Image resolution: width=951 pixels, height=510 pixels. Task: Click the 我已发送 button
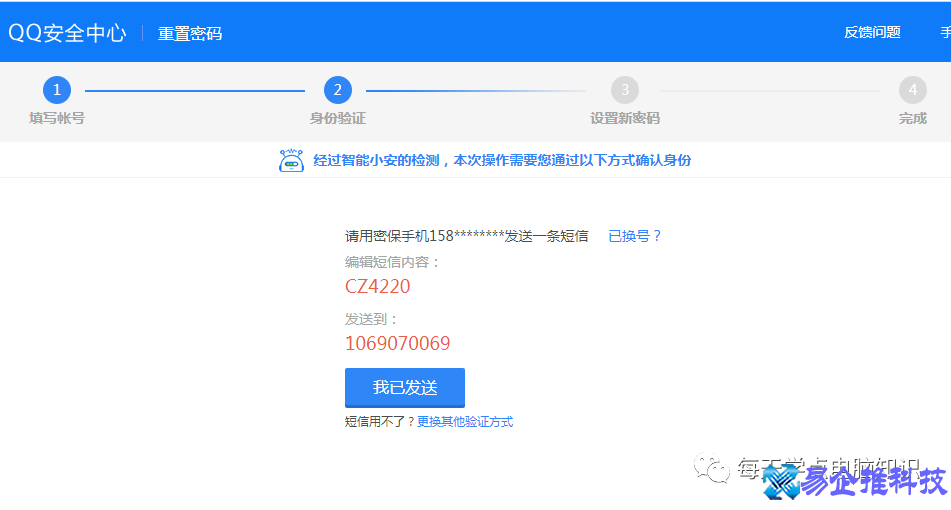click(405, 388)
